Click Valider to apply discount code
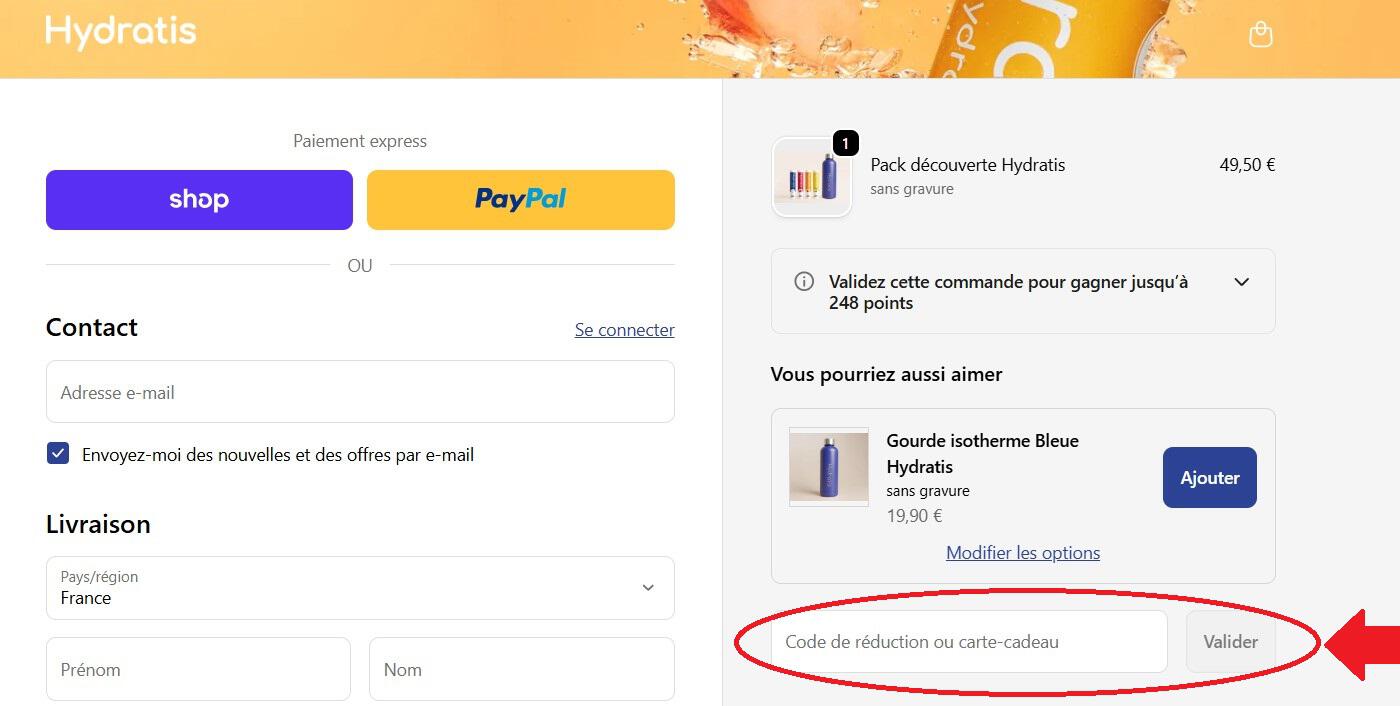Image resolution: width=1400 pixels, height=706 pixels. 1230,642
